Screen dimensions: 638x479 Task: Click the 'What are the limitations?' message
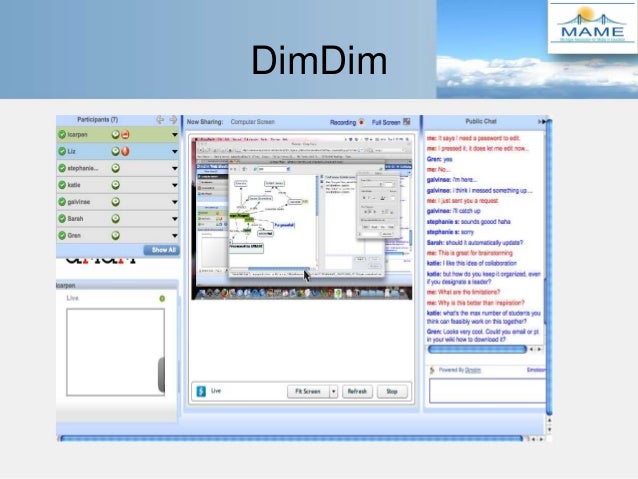463,292
